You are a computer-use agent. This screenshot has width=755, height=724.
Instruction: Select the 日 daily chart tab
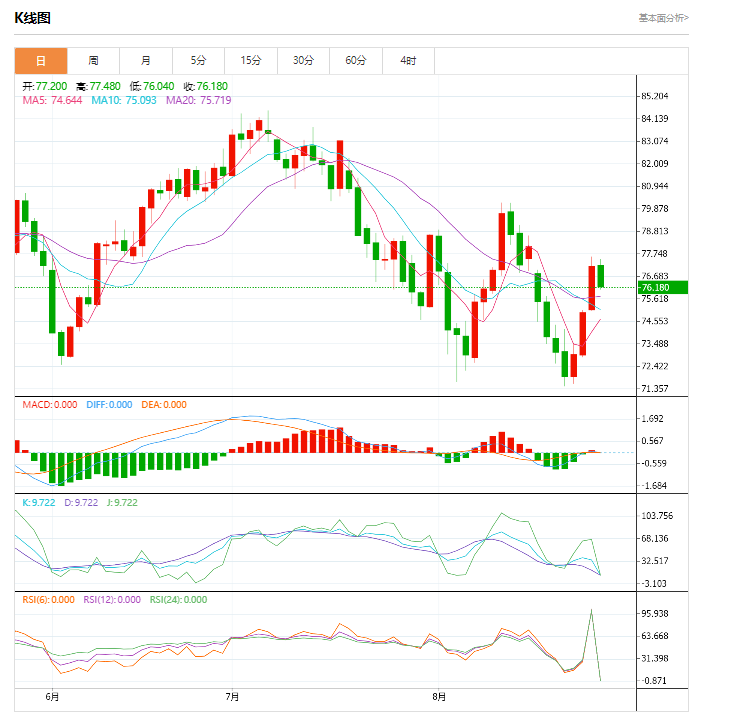pos(41,61)
